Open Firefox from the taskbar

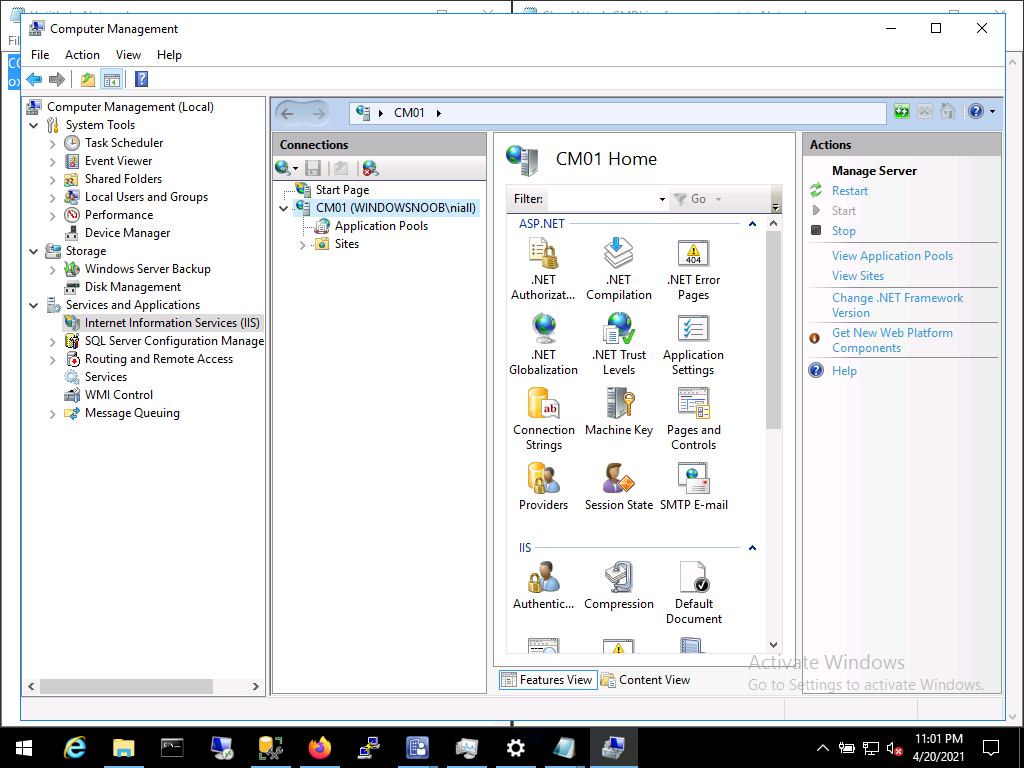pyautogui.click(x=319, y=748)
